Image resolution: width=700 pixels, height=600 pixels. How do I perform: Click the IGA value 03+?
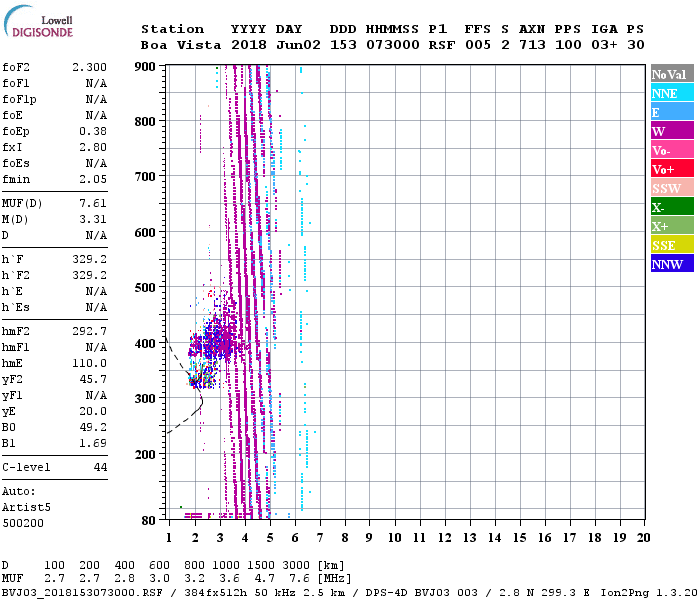point(604,45)
